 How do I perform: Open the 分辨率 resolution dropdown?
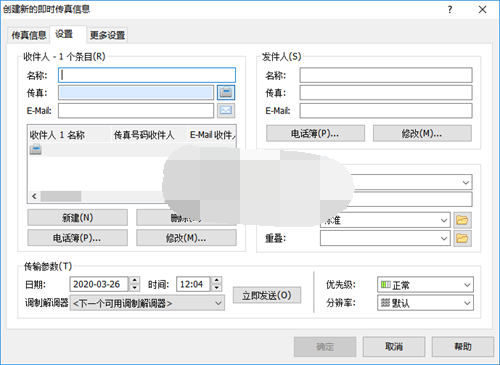425,303
